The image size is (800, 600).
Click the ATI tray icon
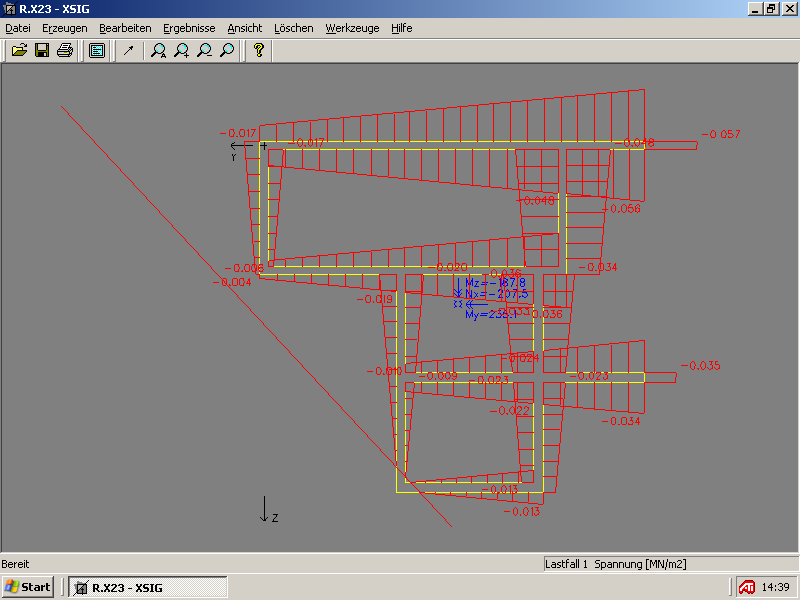tap(746, 587)
